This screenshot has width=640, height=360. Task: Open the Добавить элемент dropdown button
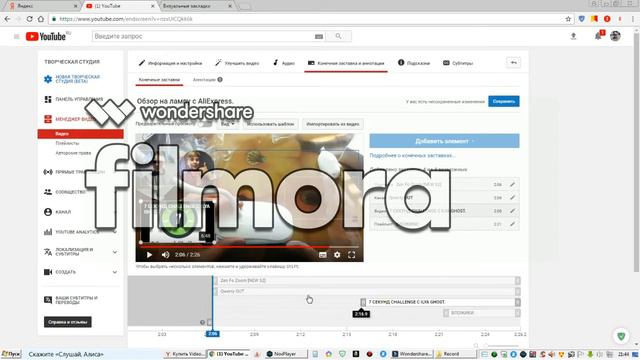click(444, 141)
